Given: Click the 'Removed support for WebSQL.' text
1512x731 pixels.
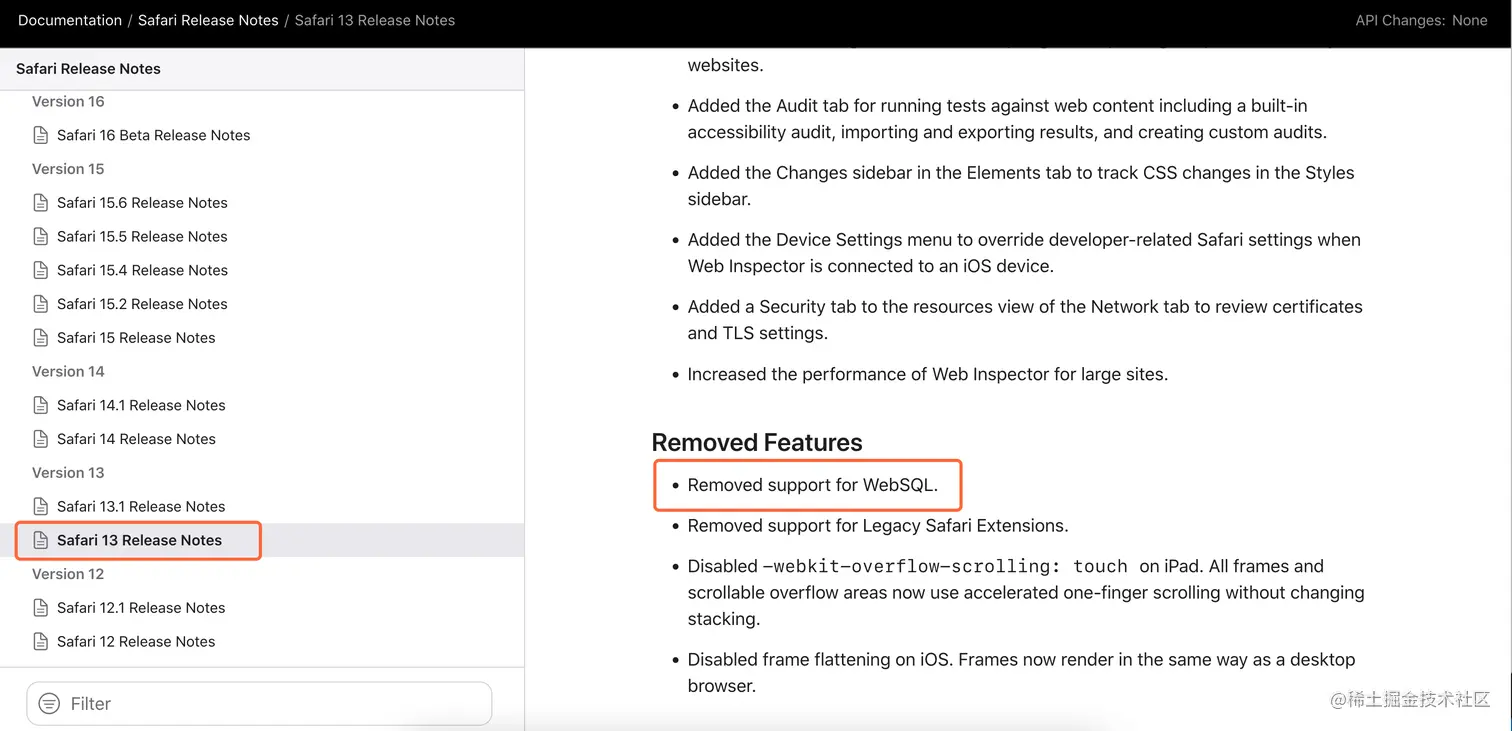Looking at the screenshot, I should click(813, 485).
